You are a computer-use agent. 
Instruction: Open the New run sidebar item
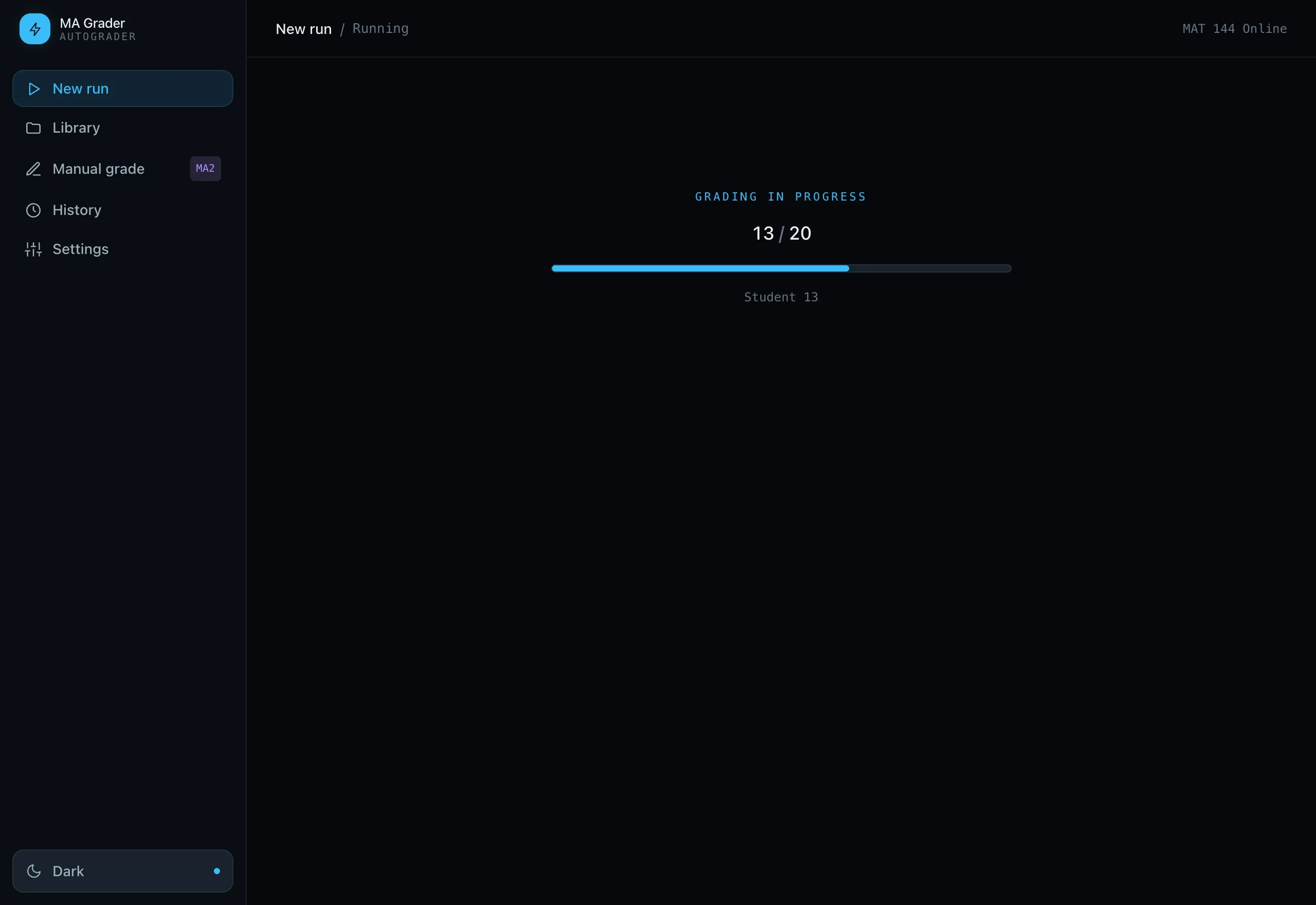click(x=122, y=88)
